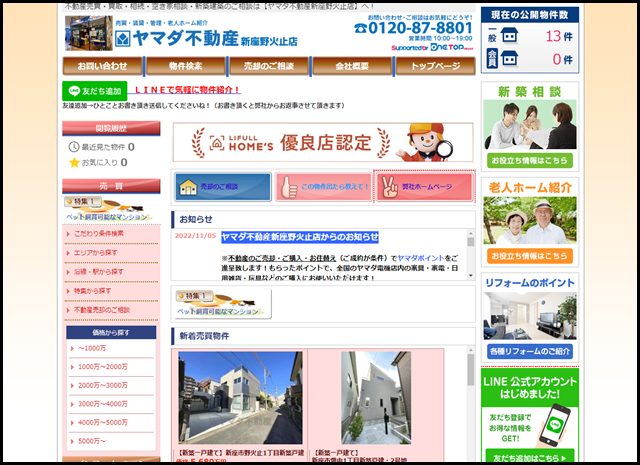
Task: Click the 新着売買物件 scrollbar up arrow
Action: [470, 351]
